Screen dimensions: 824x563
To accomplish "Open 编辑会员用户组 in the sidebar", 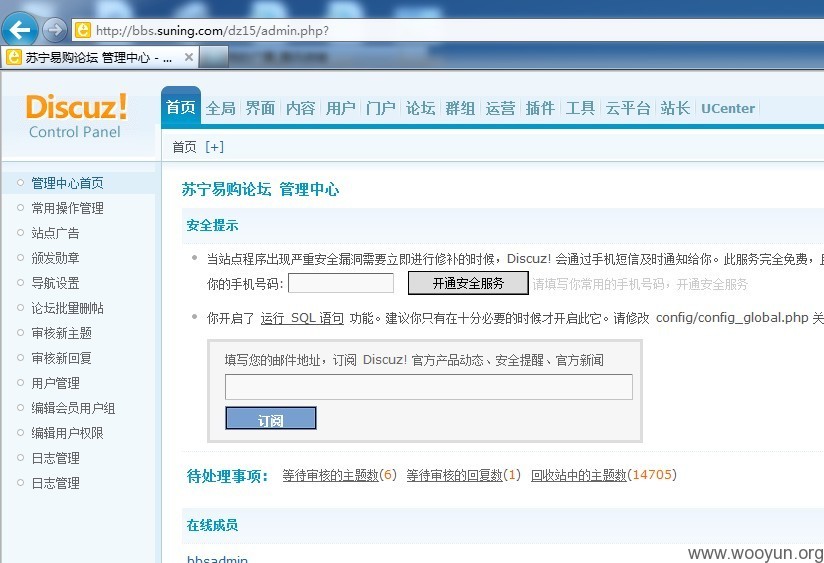I will tap(73, 408).
